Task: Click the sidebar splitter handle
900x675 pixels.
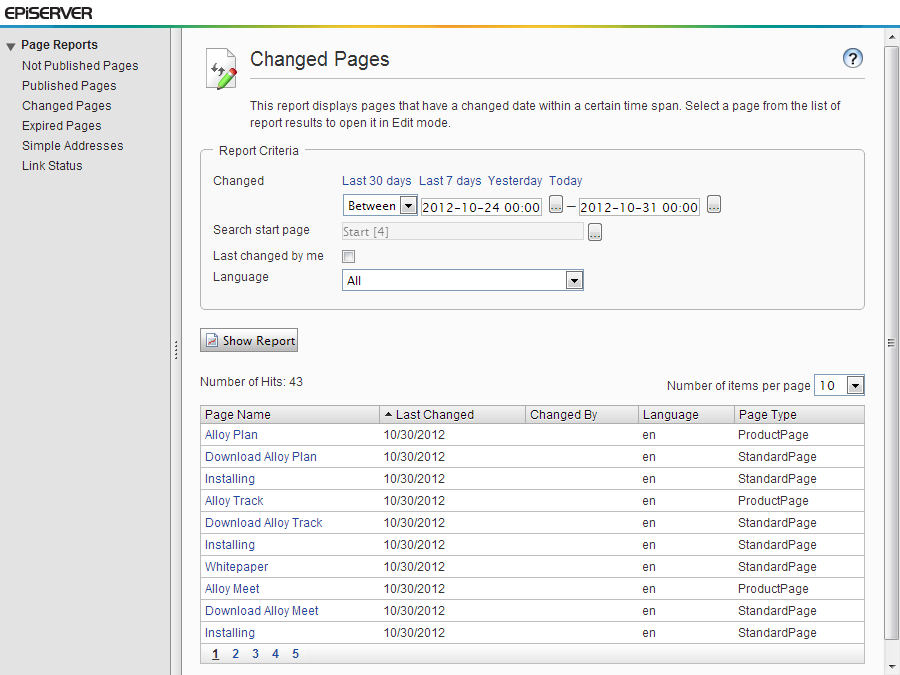Action: tap(176, 350)
